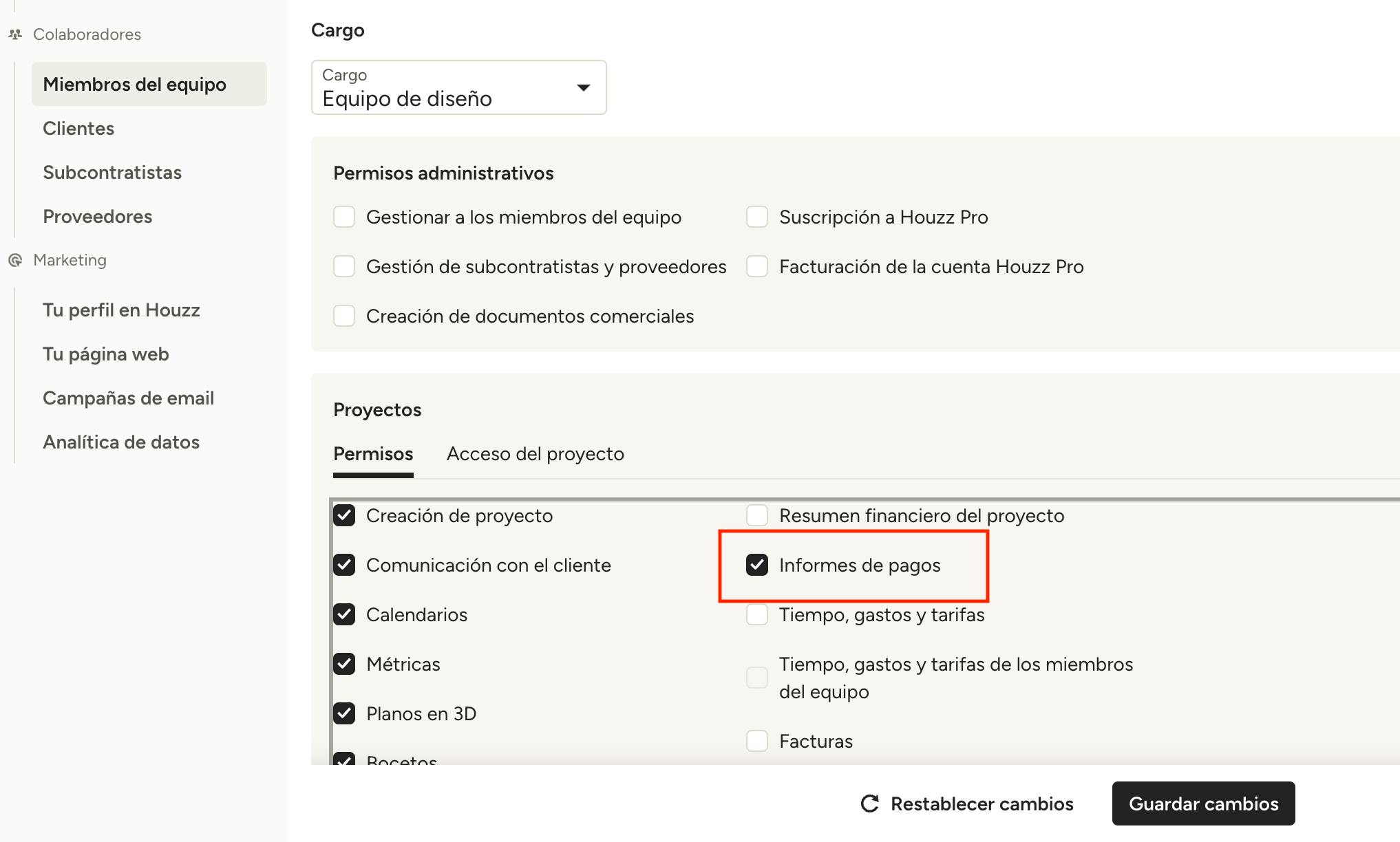Open Analítica de datos page

point(121,442)
